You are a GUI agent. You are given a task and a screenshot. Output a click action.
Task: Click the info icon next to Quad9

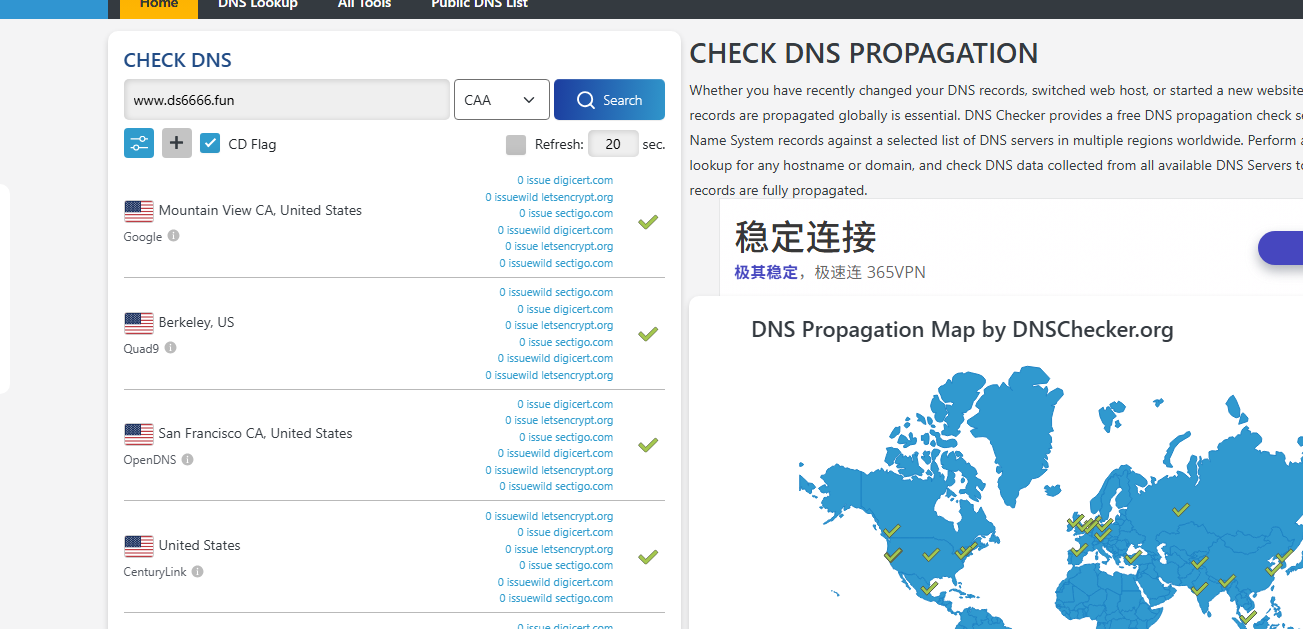171,348
